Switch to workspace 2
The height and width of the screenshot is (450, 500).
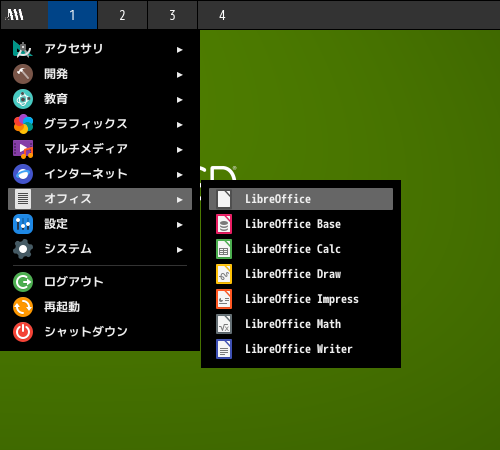pos(122,15)
